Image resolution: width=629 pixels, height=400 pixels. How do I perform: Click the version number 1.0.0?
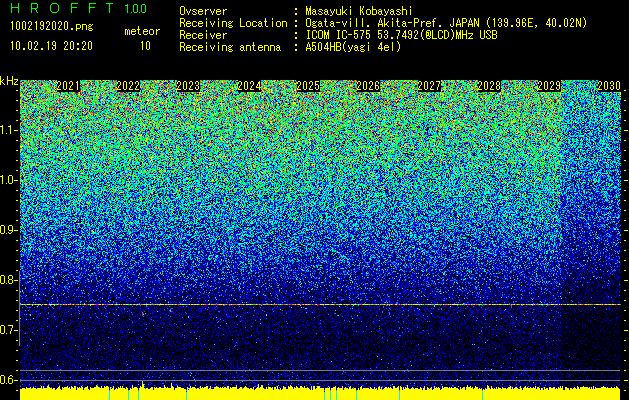click(136, 8)
